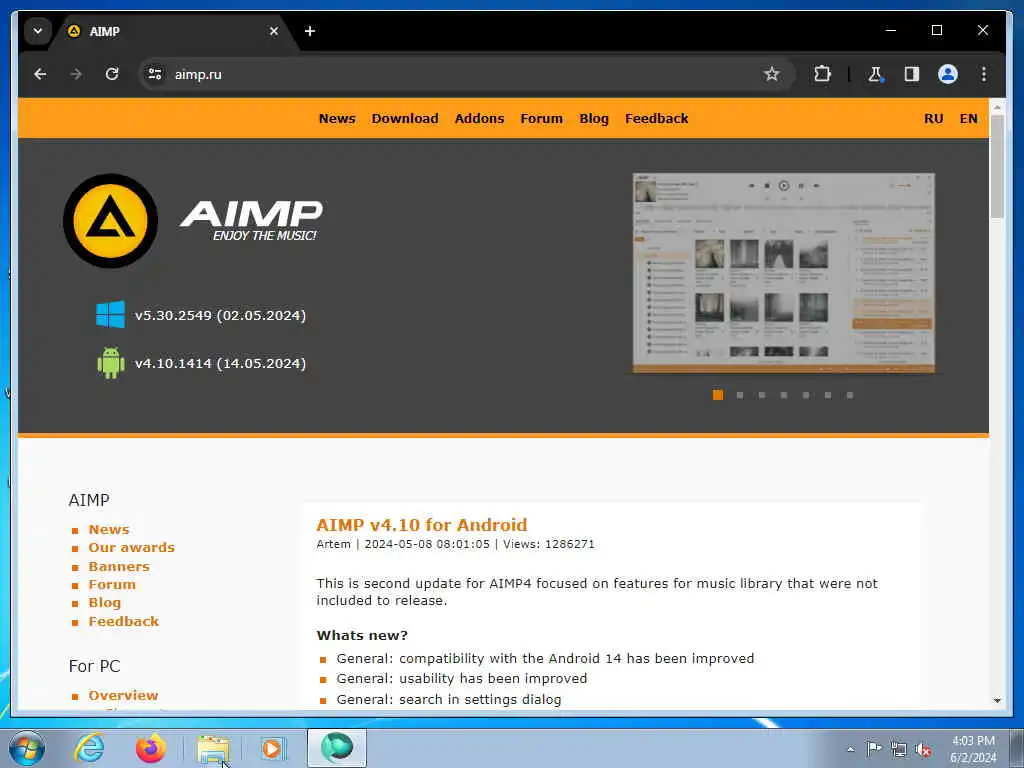Click 'Whats new?' heading text
The image size is (1024, 768).
(x=362, y=635)
